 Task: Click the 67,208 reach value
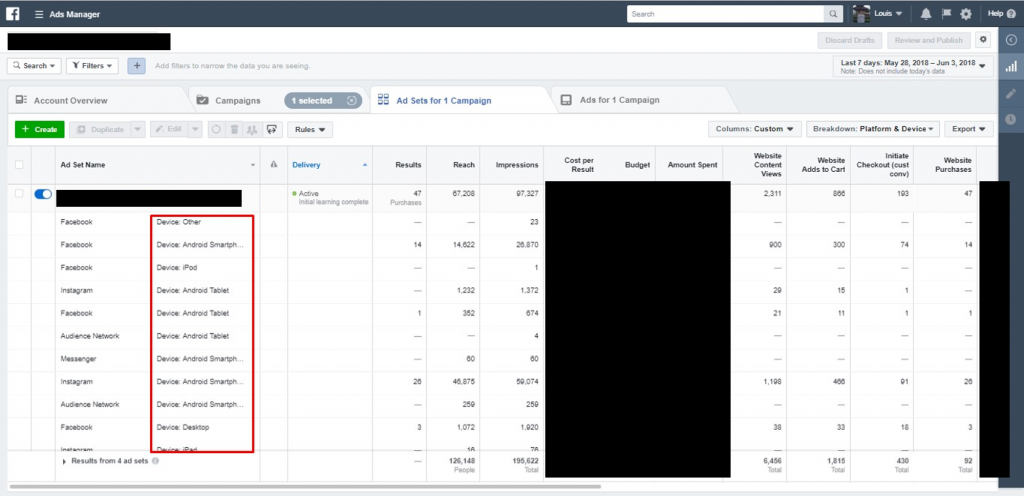click(463, 193)
